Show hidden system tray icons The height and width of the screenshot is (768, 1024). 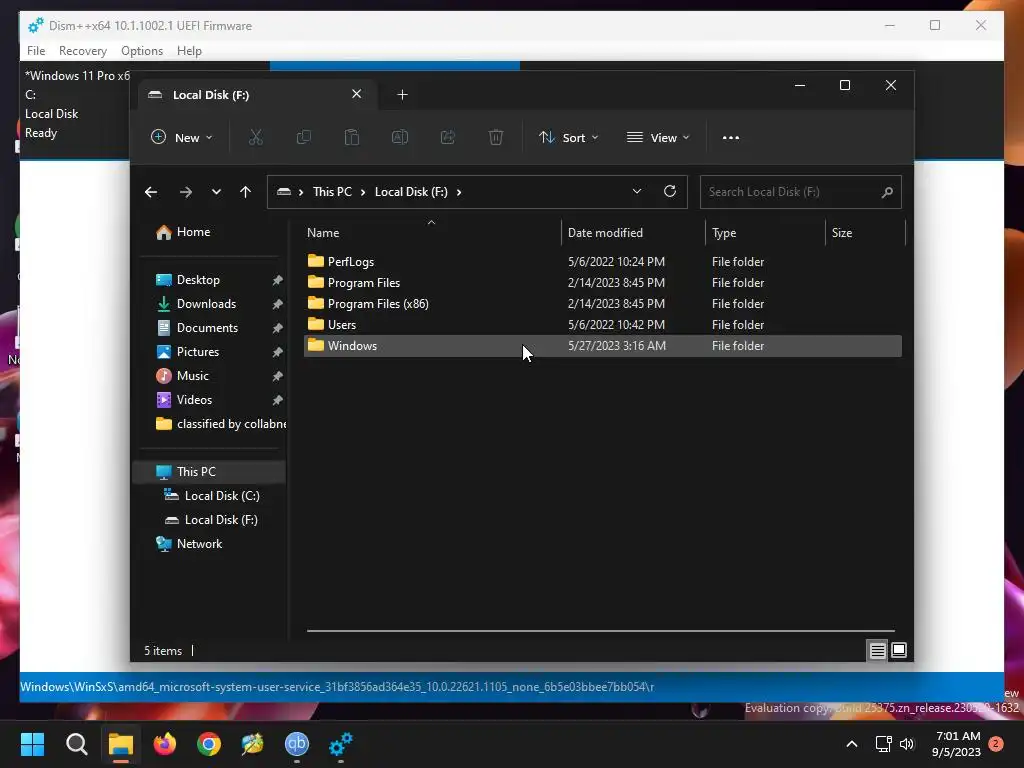click(x=852, y=744)
